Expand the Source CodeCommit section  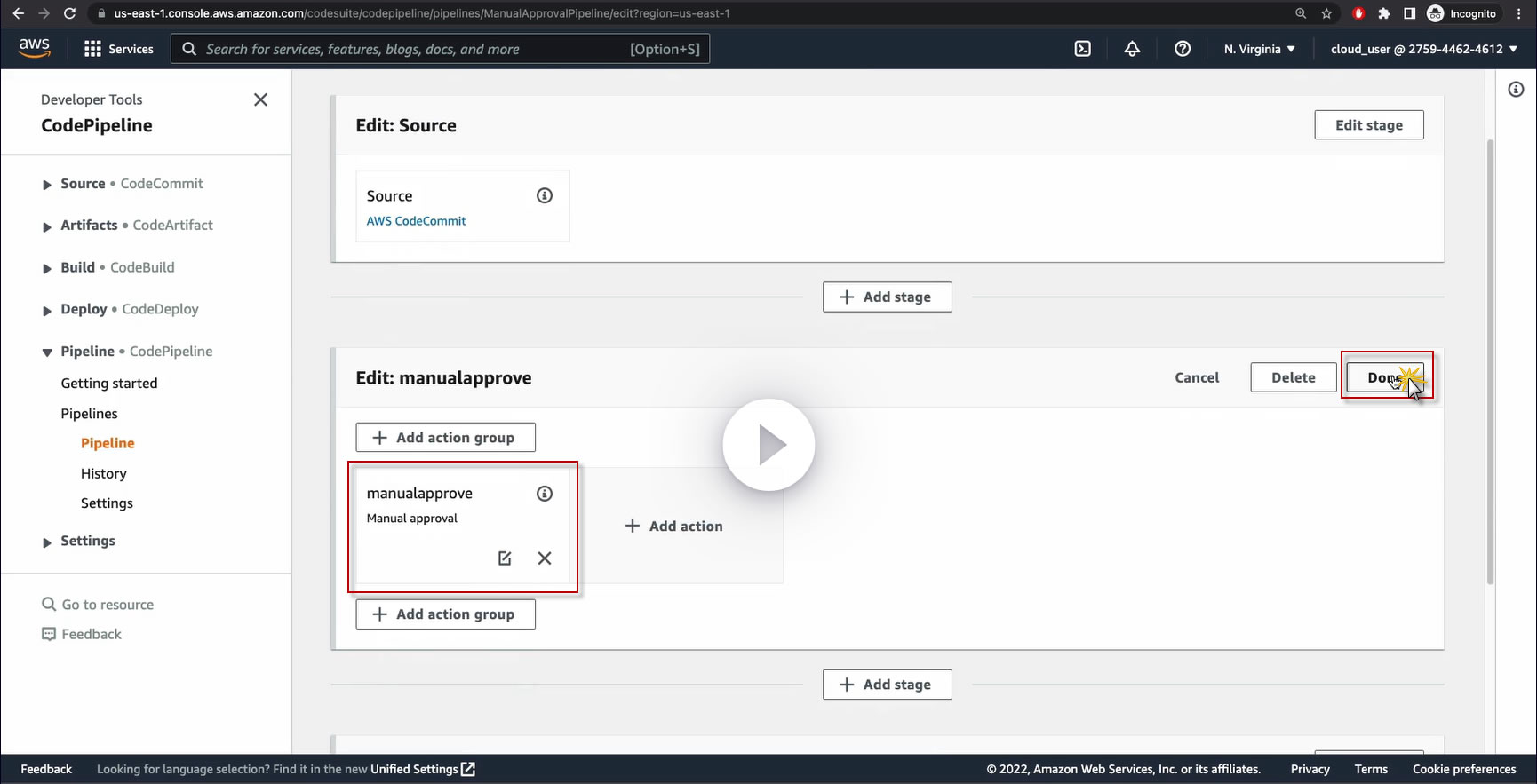47,185
